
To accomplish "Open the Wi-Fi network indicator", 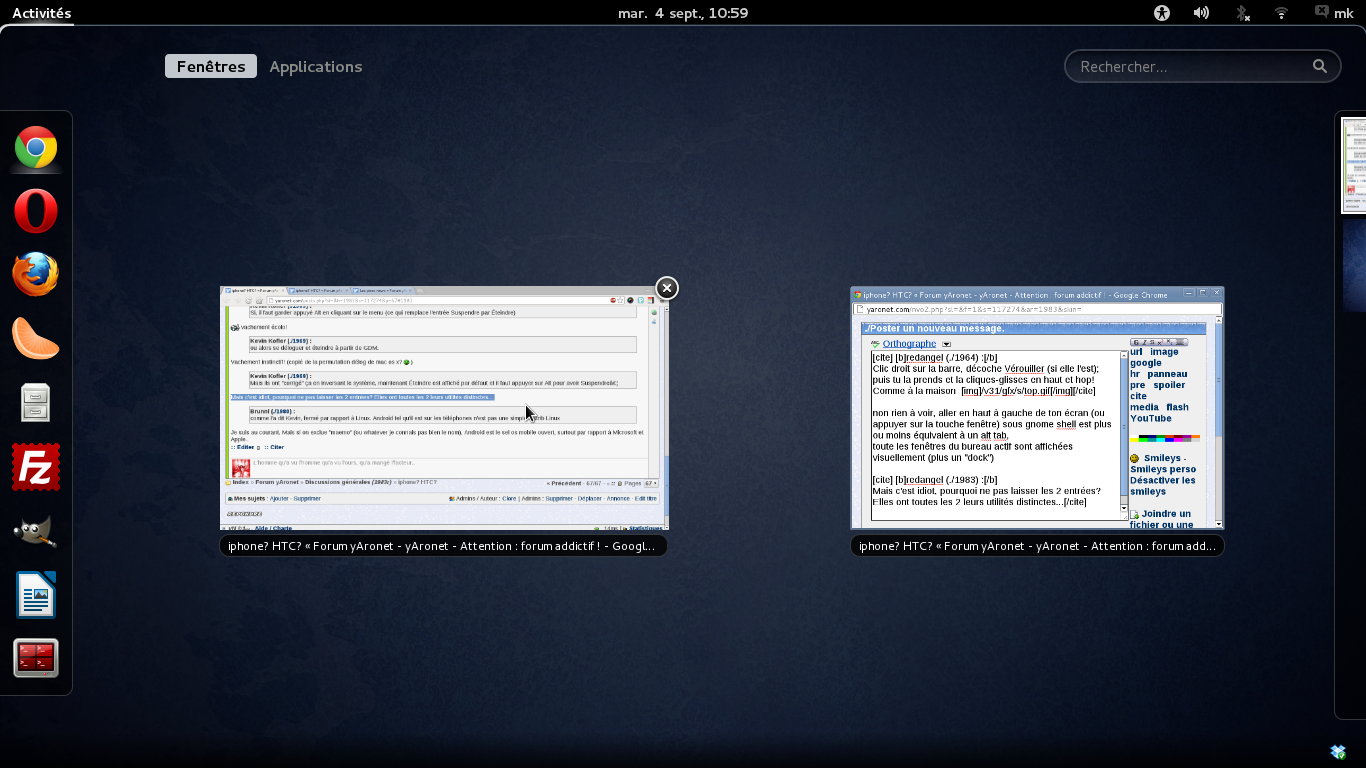I will click(x=1281, y=13).
